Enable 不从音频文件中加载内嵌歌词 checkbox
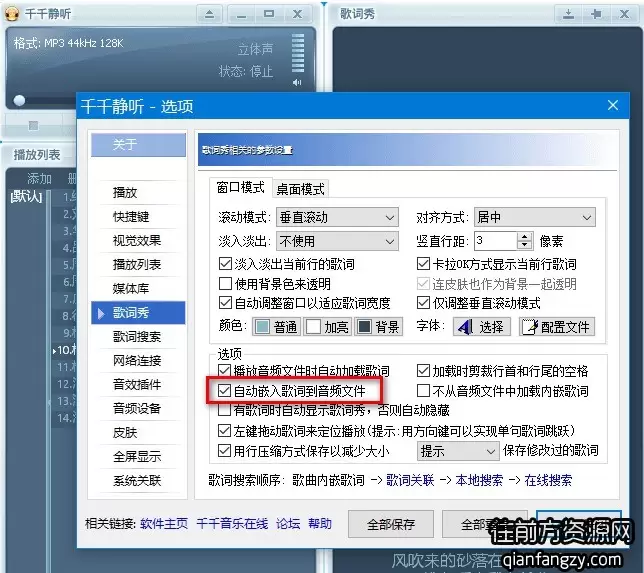The width and height of the screenshot is (644, 573). [x=423, y=391]
